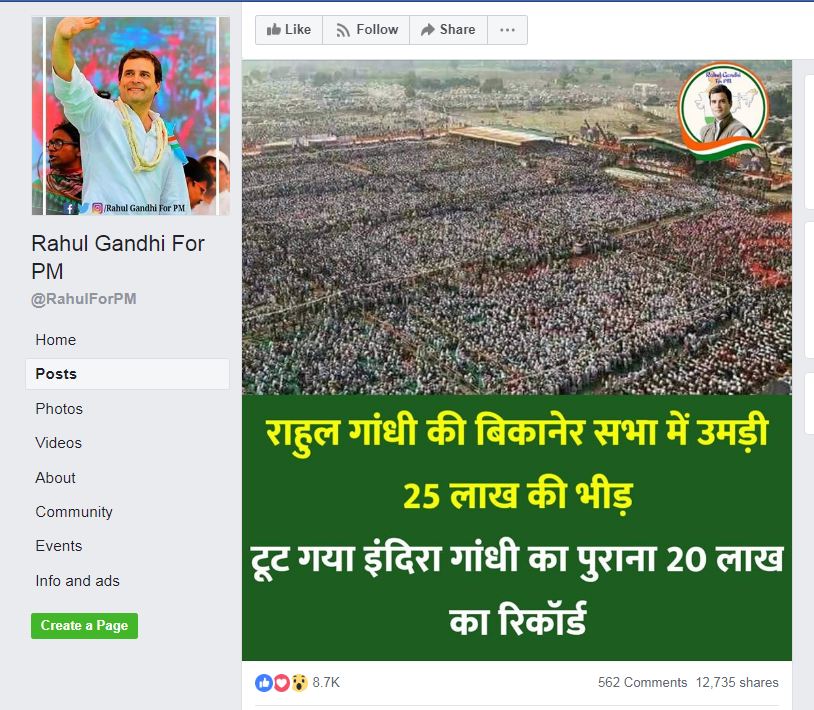The width and height of the screenshot is (814, 710).
Task: Open the Events section
Action: pos(59,546)
